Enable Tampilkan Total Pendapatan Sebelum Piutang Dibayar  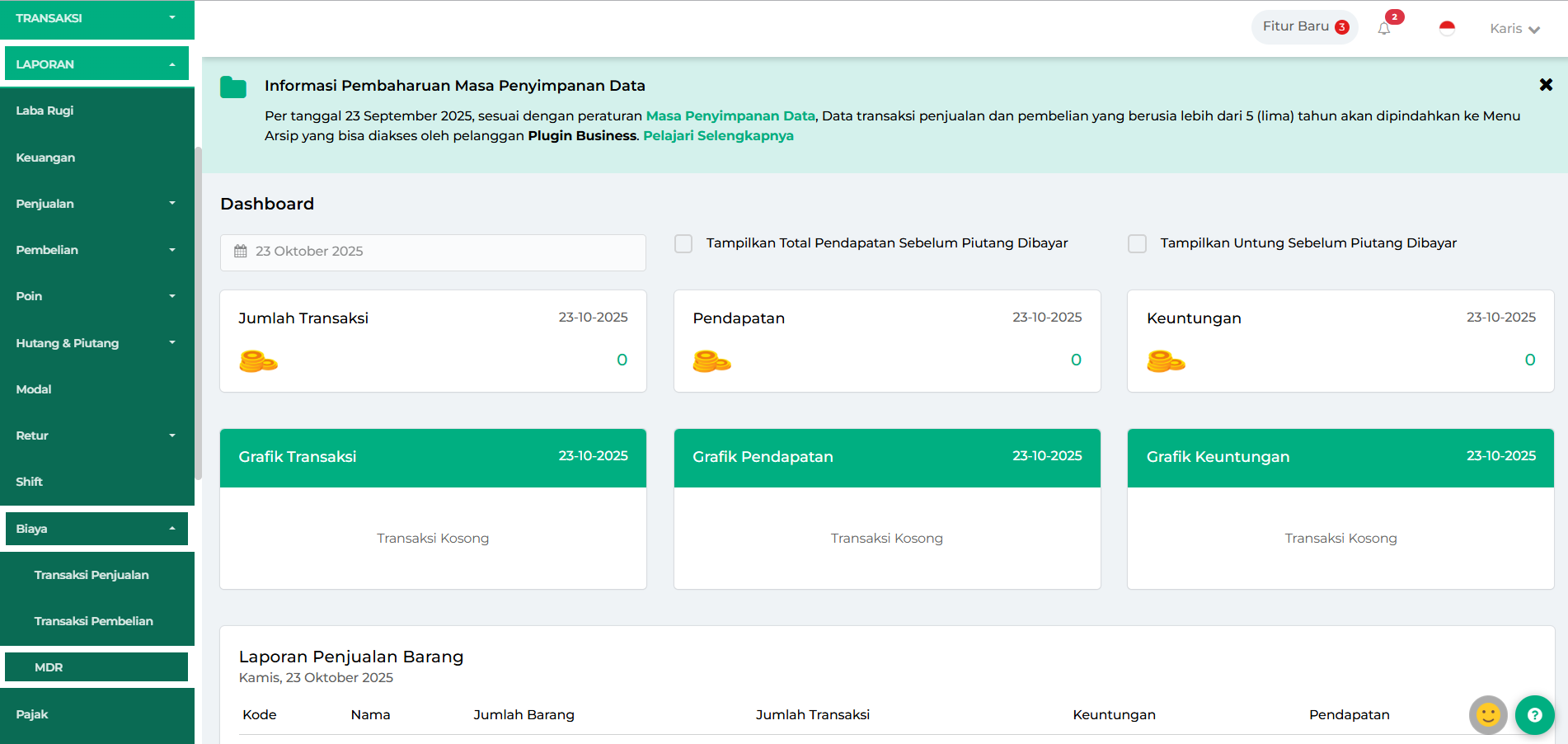click(x=683, y=243)
